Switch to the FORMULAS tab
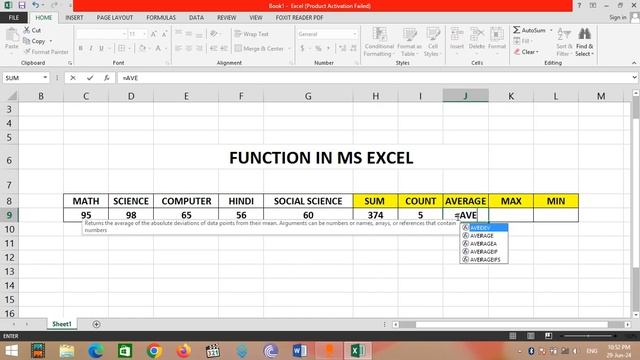The height and width of the screenshot is (360, 640). point(161,18)
